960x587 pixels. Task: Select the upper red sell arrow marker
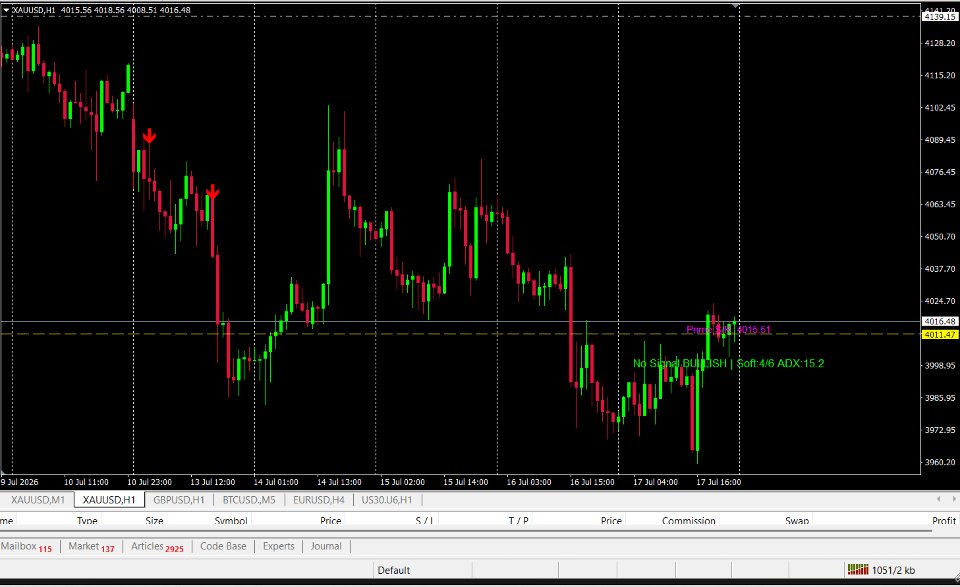(149, 136)
